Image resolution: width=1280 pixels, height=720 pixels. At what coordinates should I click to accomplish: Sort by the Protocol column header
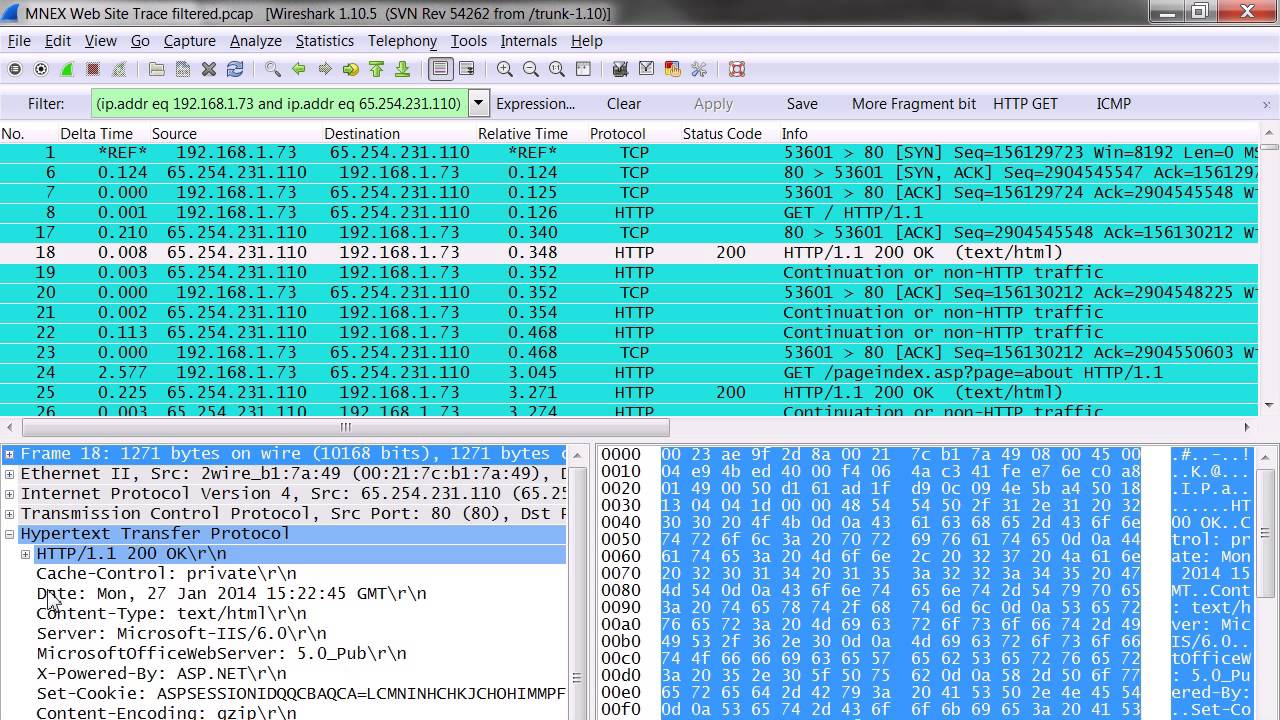[x=618, y=134]
